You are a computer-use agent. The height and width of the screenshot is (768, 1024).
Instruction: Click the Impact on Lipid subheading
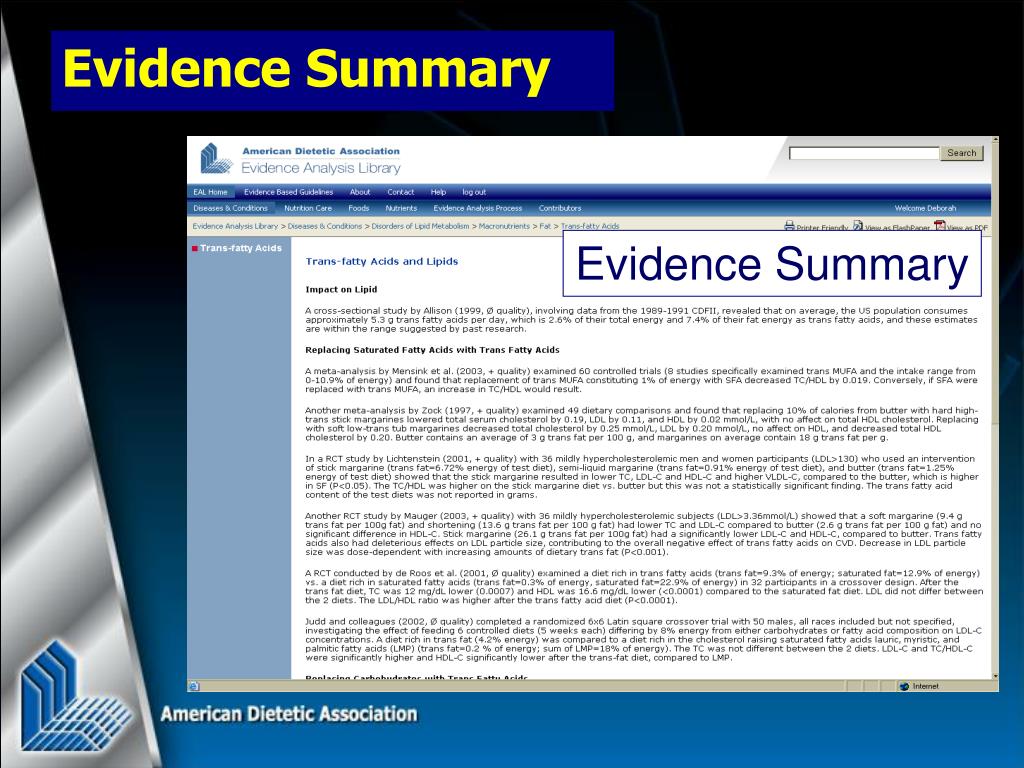coord(341,289)
